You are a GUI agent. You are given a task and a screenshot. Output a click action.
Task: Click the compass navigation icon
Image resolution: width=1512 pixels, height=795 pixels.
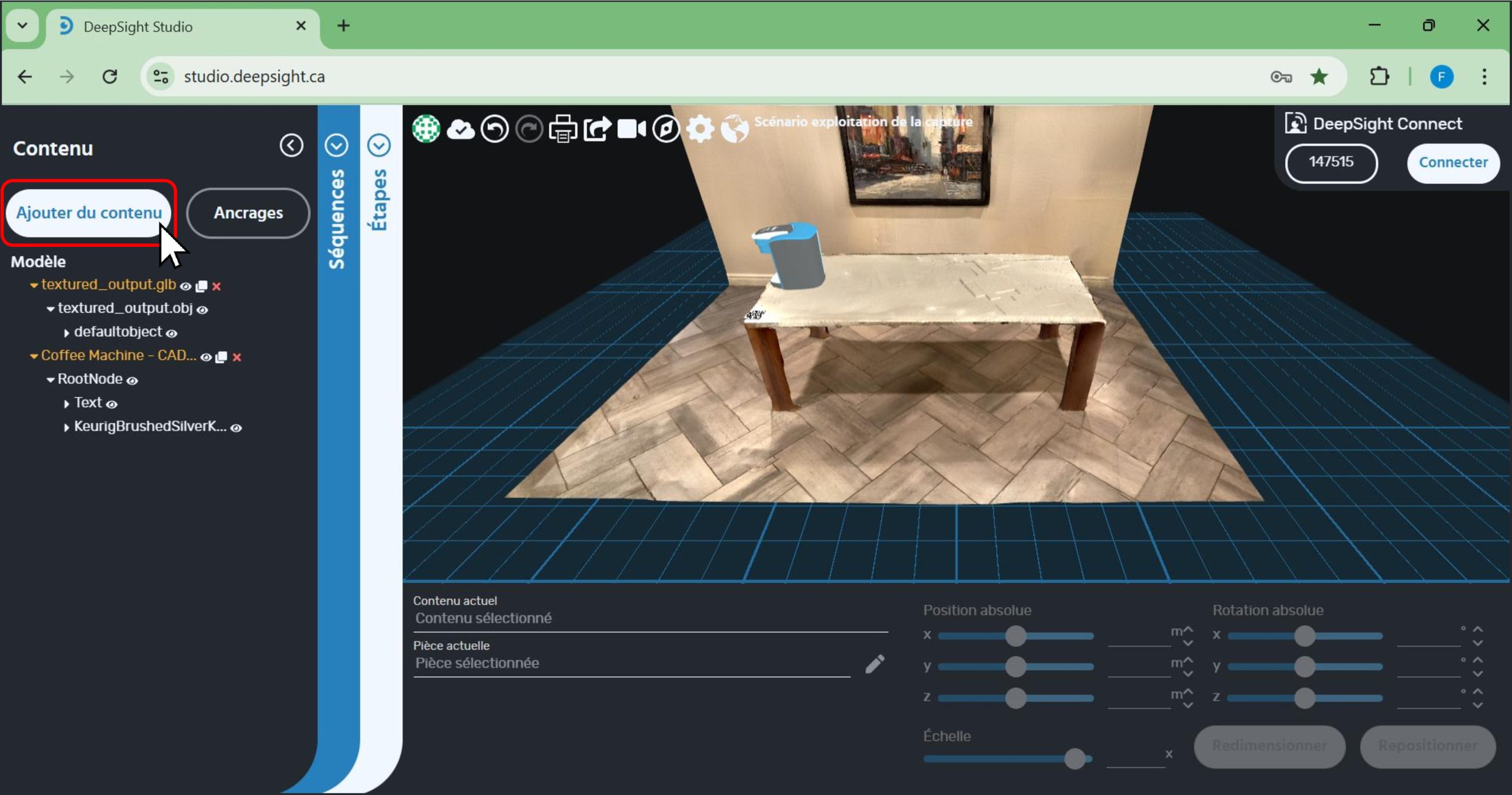click(666, 129)
